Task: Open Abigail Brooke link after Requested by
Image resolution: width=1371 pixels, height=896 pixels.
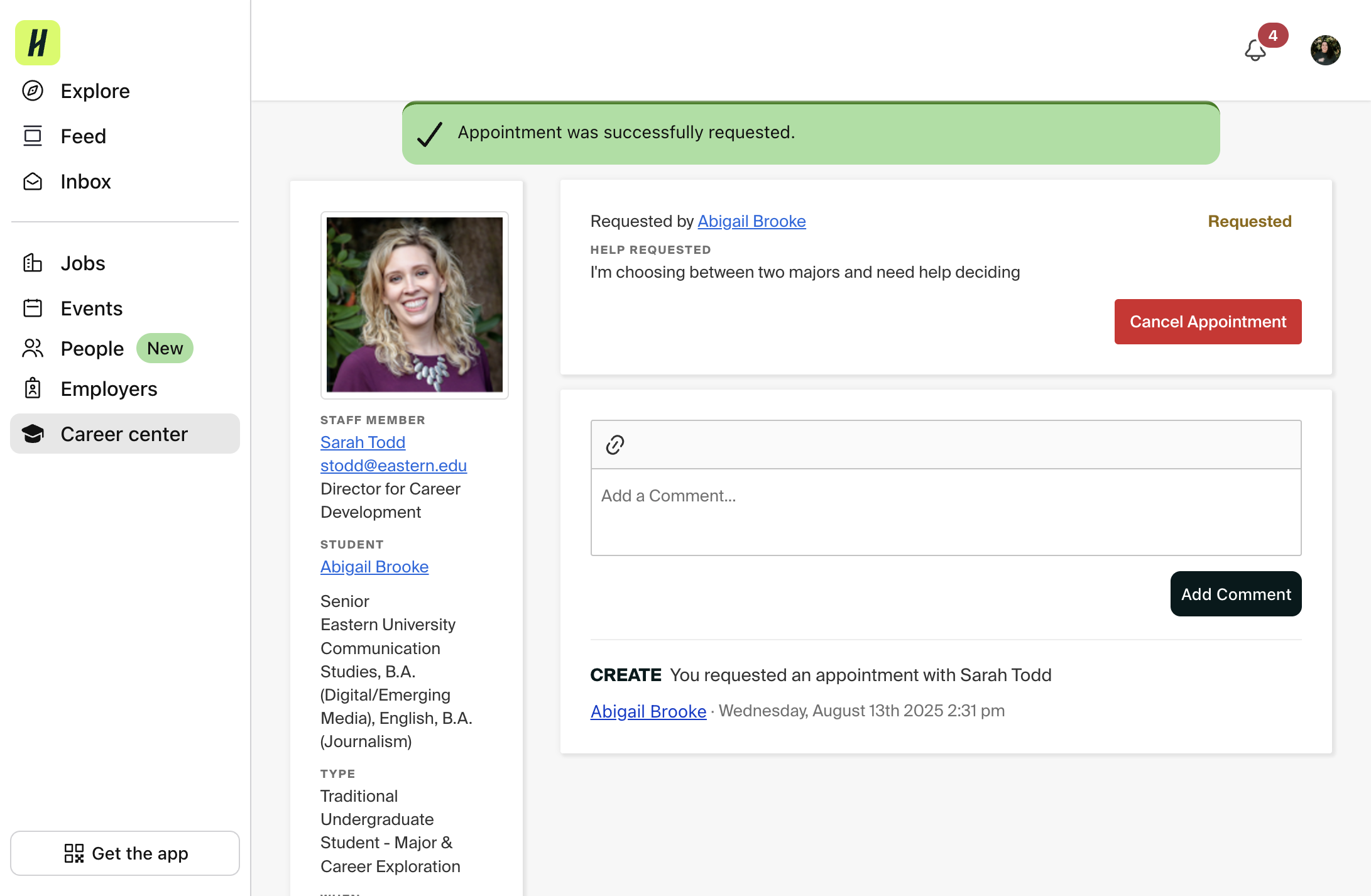Action: point(751,221)
